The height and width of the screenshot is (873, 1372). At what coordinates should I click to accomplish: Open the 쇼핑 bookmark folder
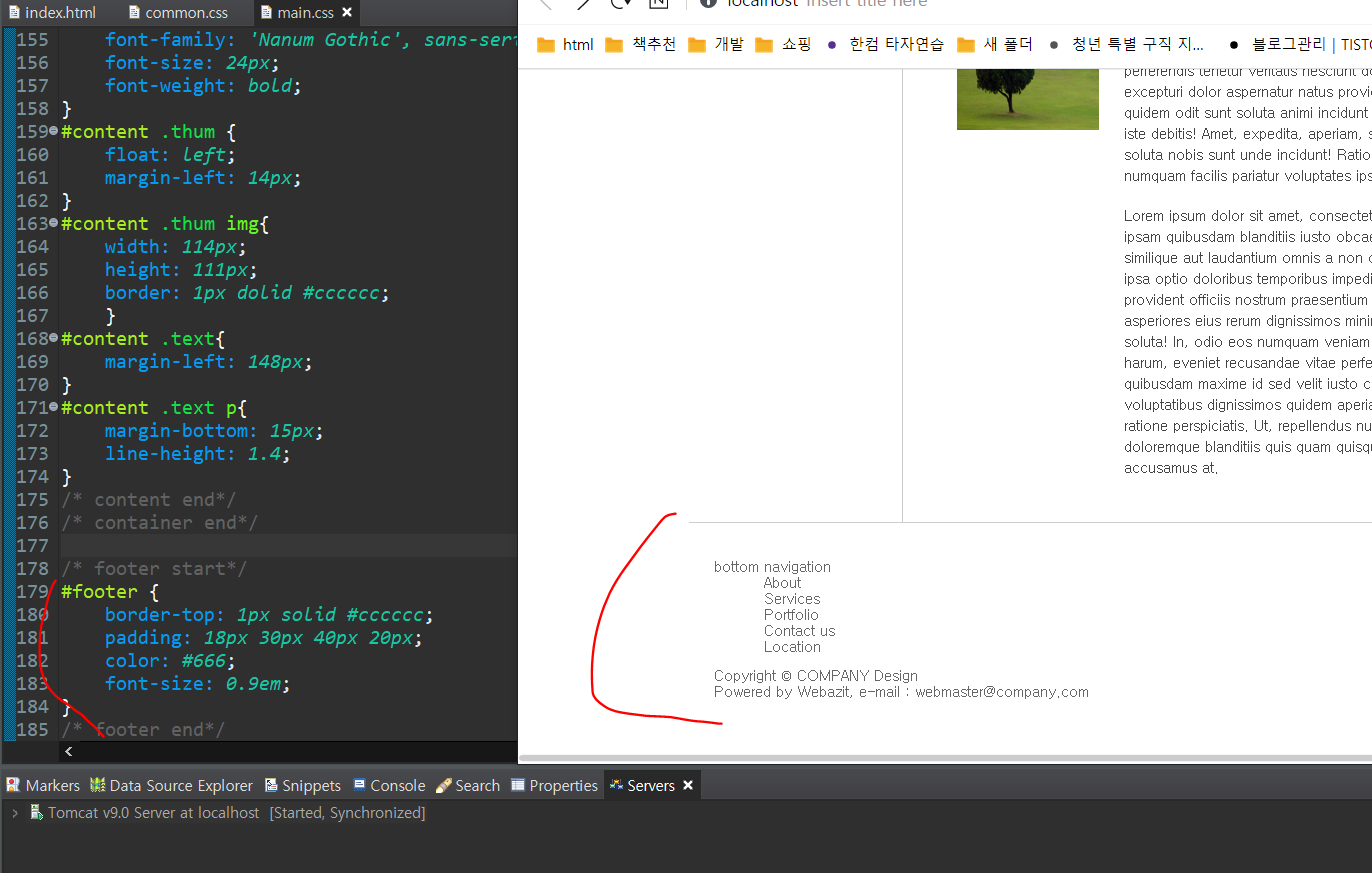[x=783, y=44]
